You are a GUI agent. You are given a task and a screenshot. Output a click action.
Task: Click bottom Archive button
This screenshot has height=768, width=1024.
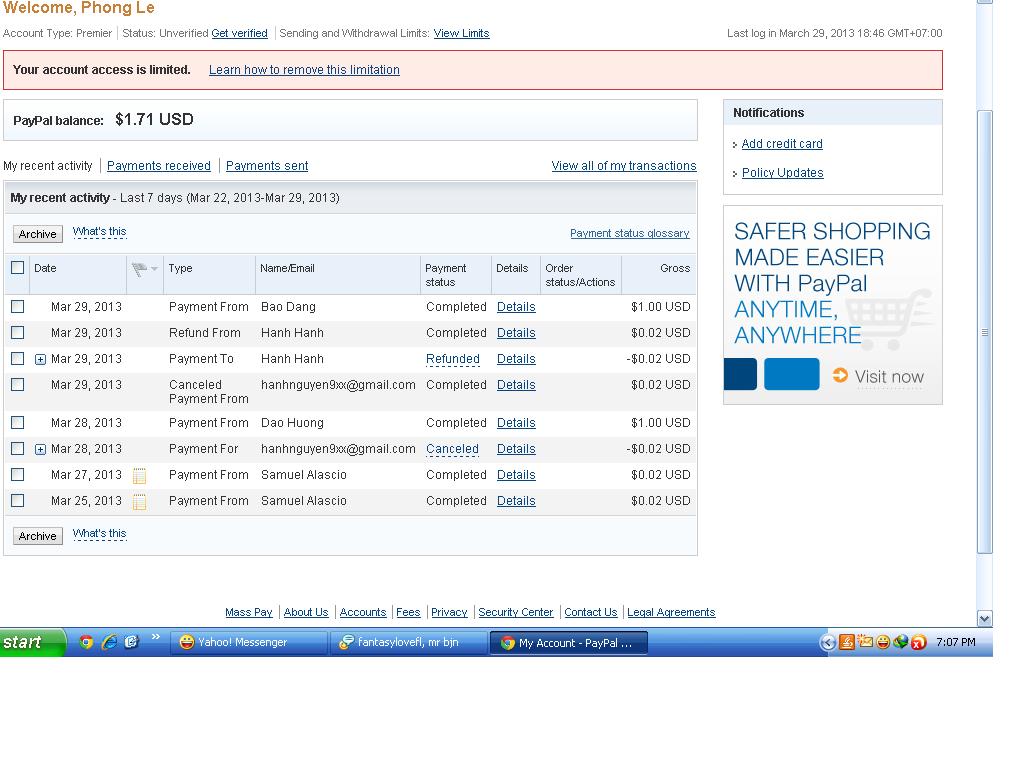[x=38, y=536]
